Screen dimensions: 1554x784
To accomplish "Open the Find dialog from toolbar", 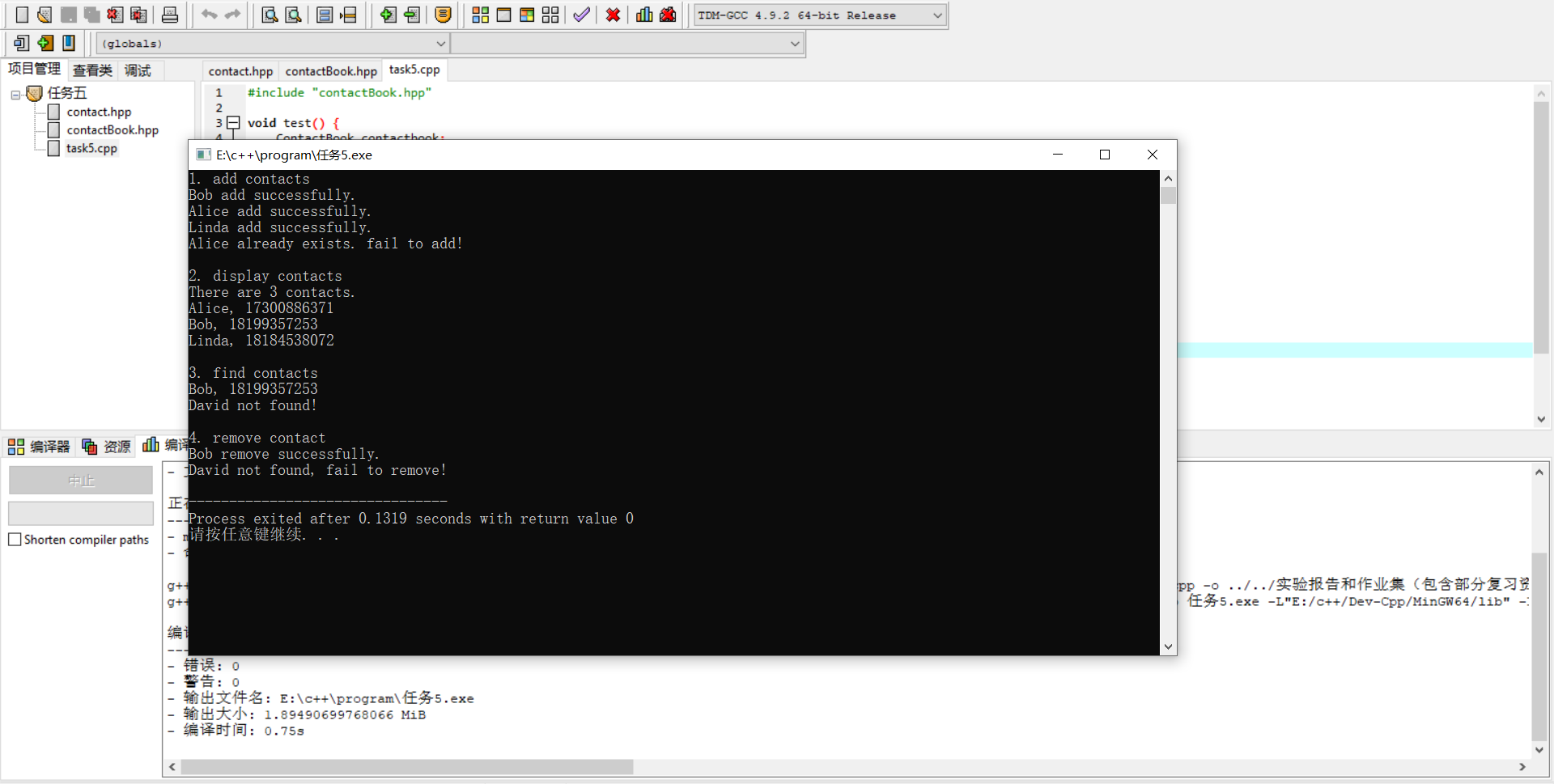I will 270,15.
